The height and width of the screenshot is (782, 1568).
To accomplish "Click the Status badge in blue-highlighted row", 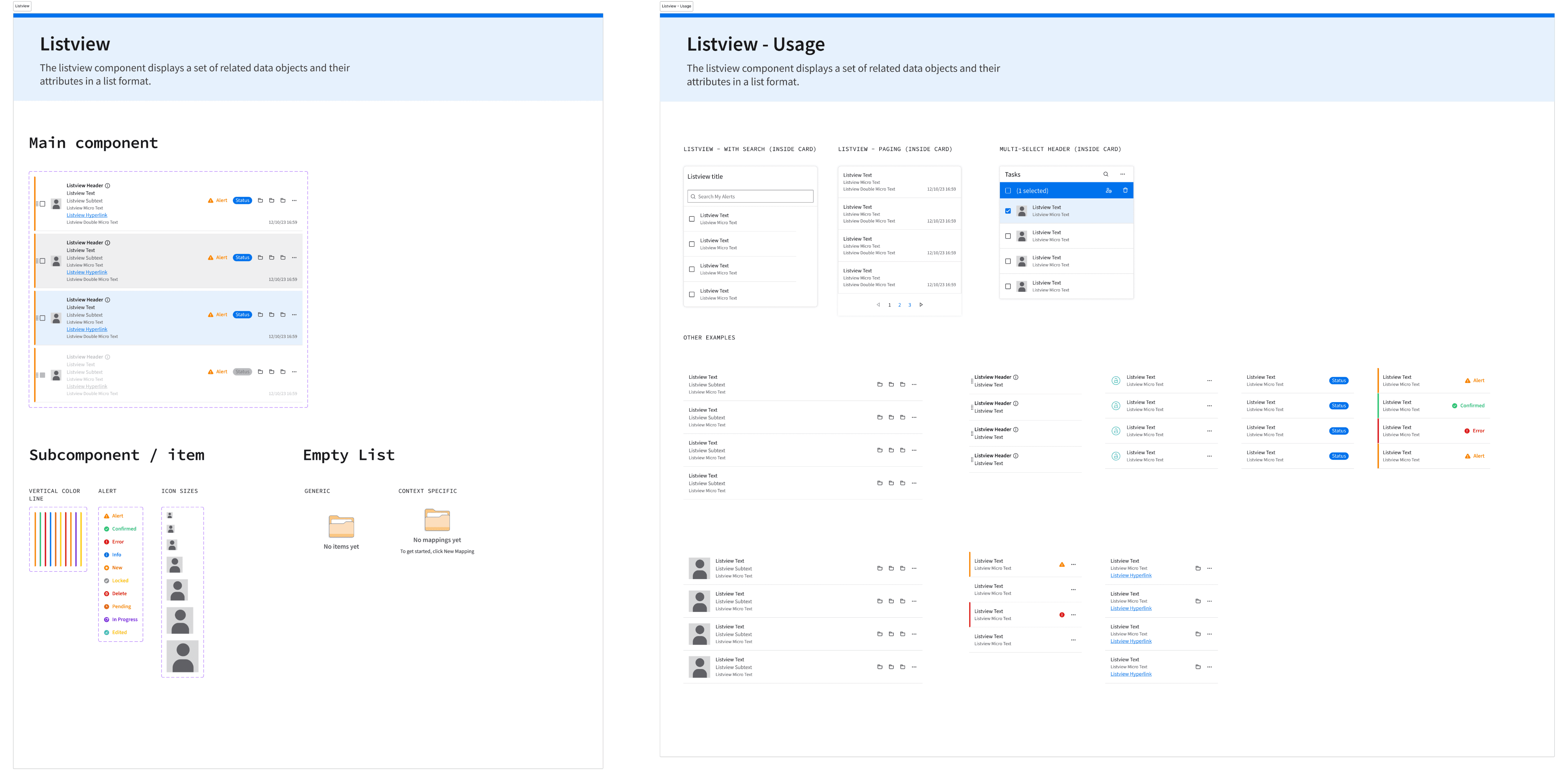I will click(242, 315).
